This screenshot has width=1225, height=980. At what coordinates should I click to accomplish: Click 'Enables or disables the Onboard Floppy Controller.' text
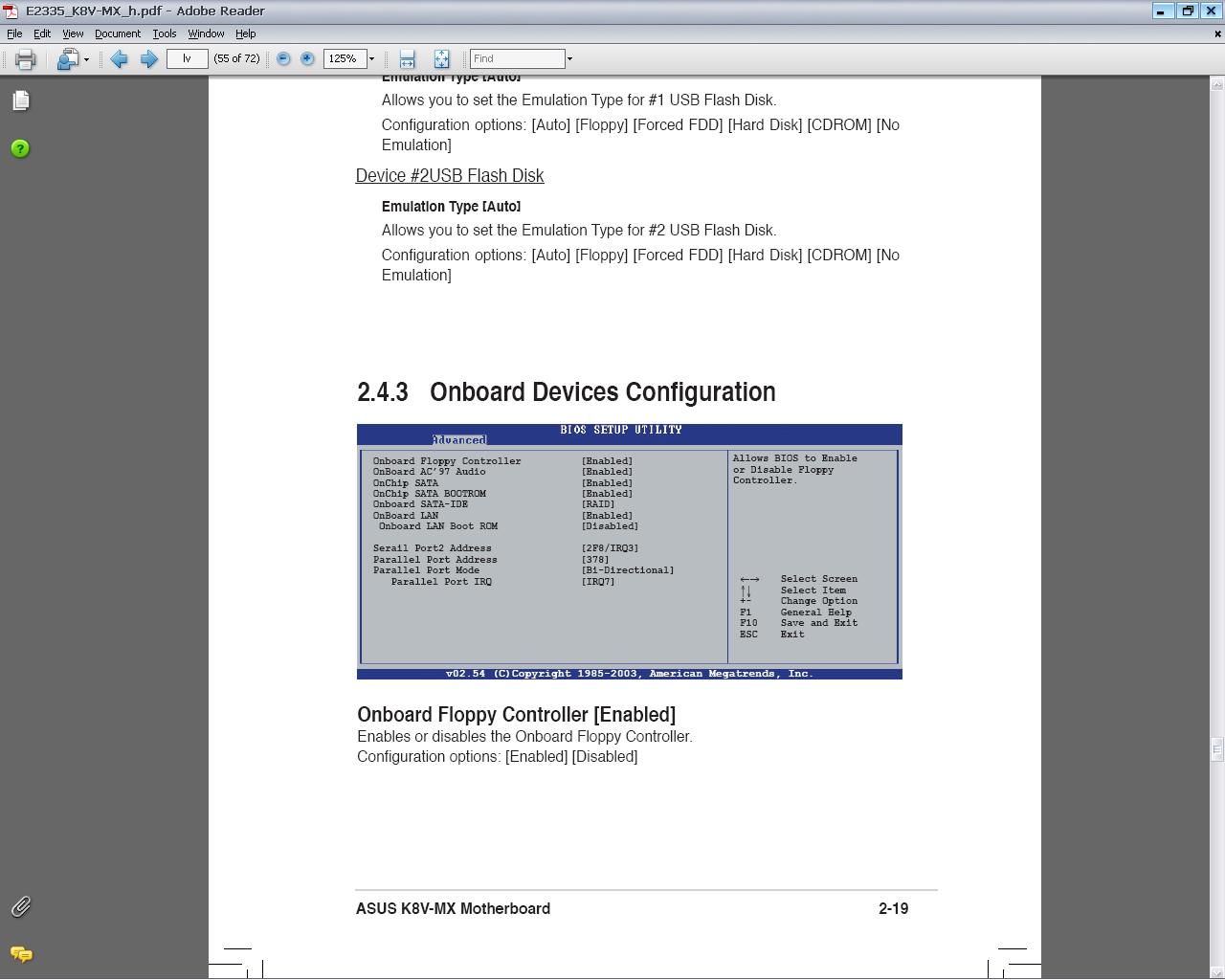pos(524,737)
